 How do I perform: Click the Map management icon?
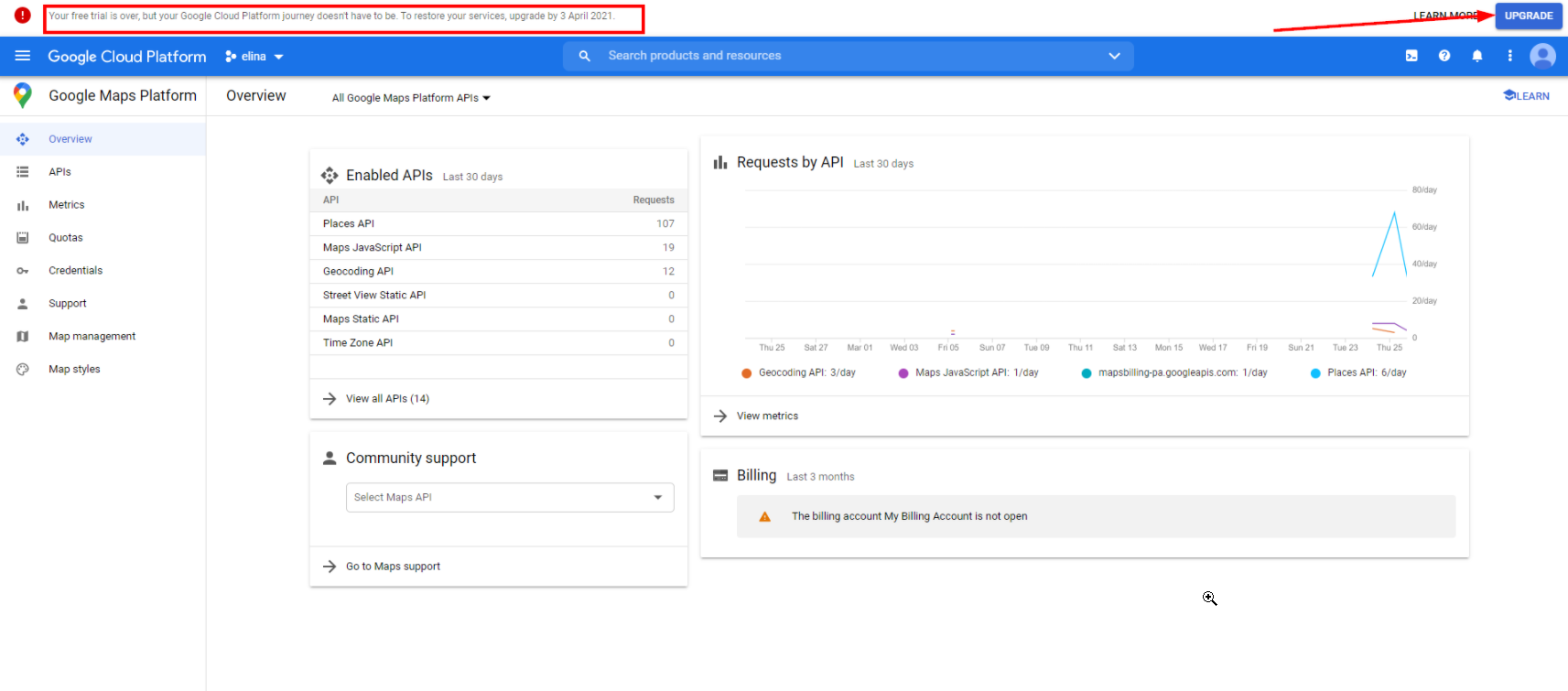23,337
